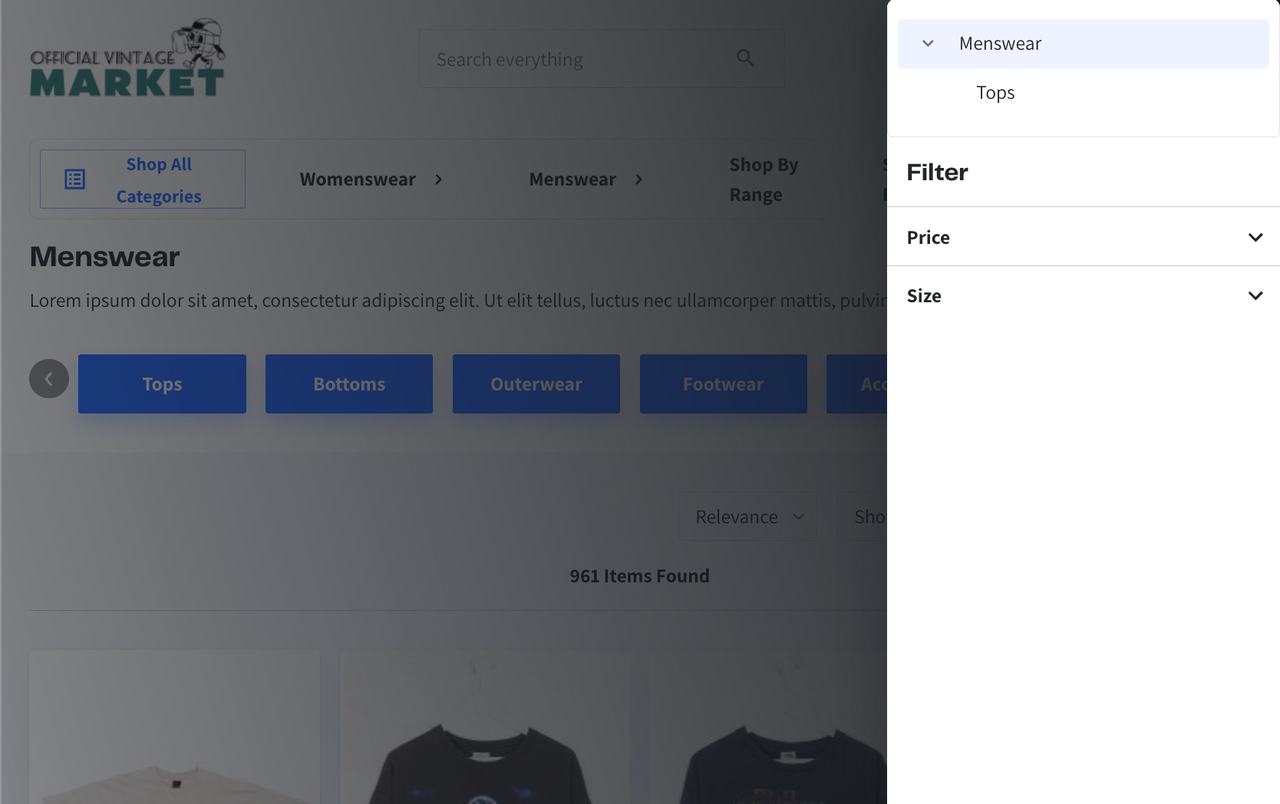Open the Menswear navigation menu

pyautogui.click(x=572, y=179)
